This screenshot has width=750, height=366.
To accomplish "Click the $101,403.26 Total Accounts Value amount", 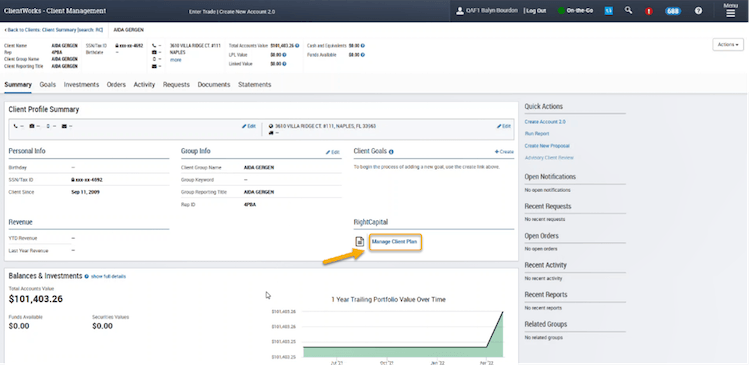I will pyautogui.click(x=36, y=299).
